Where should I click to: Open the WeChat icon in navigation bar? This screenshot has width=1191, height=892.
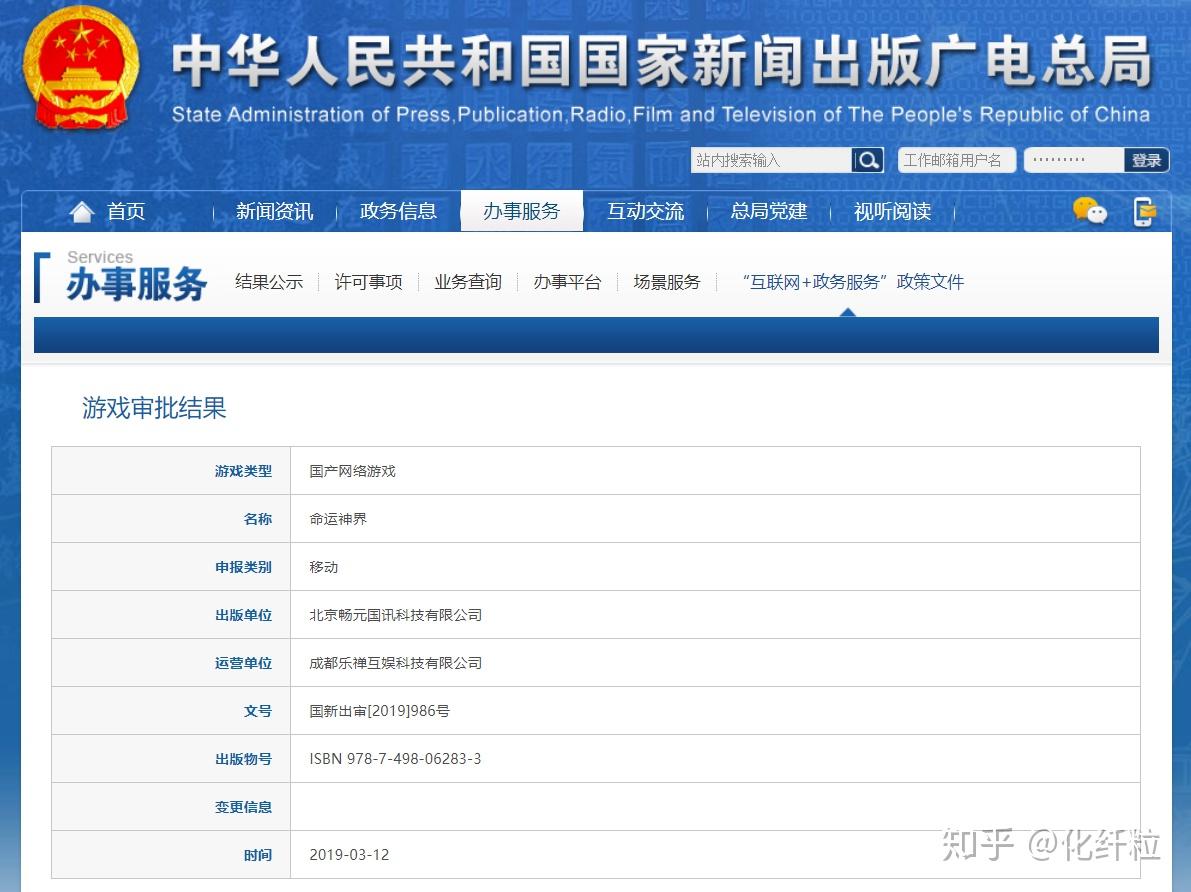point(1089,211)
